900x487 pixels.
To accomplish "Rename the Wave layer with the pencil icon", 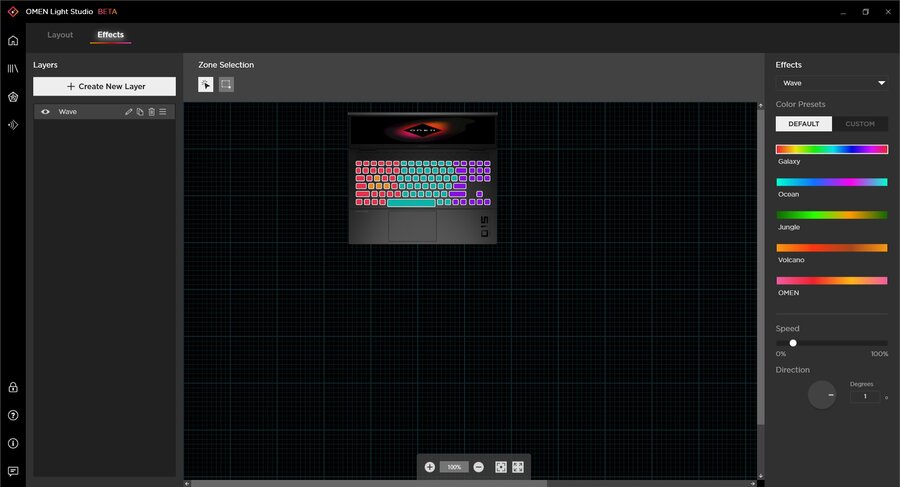I will tap(129, 112).
